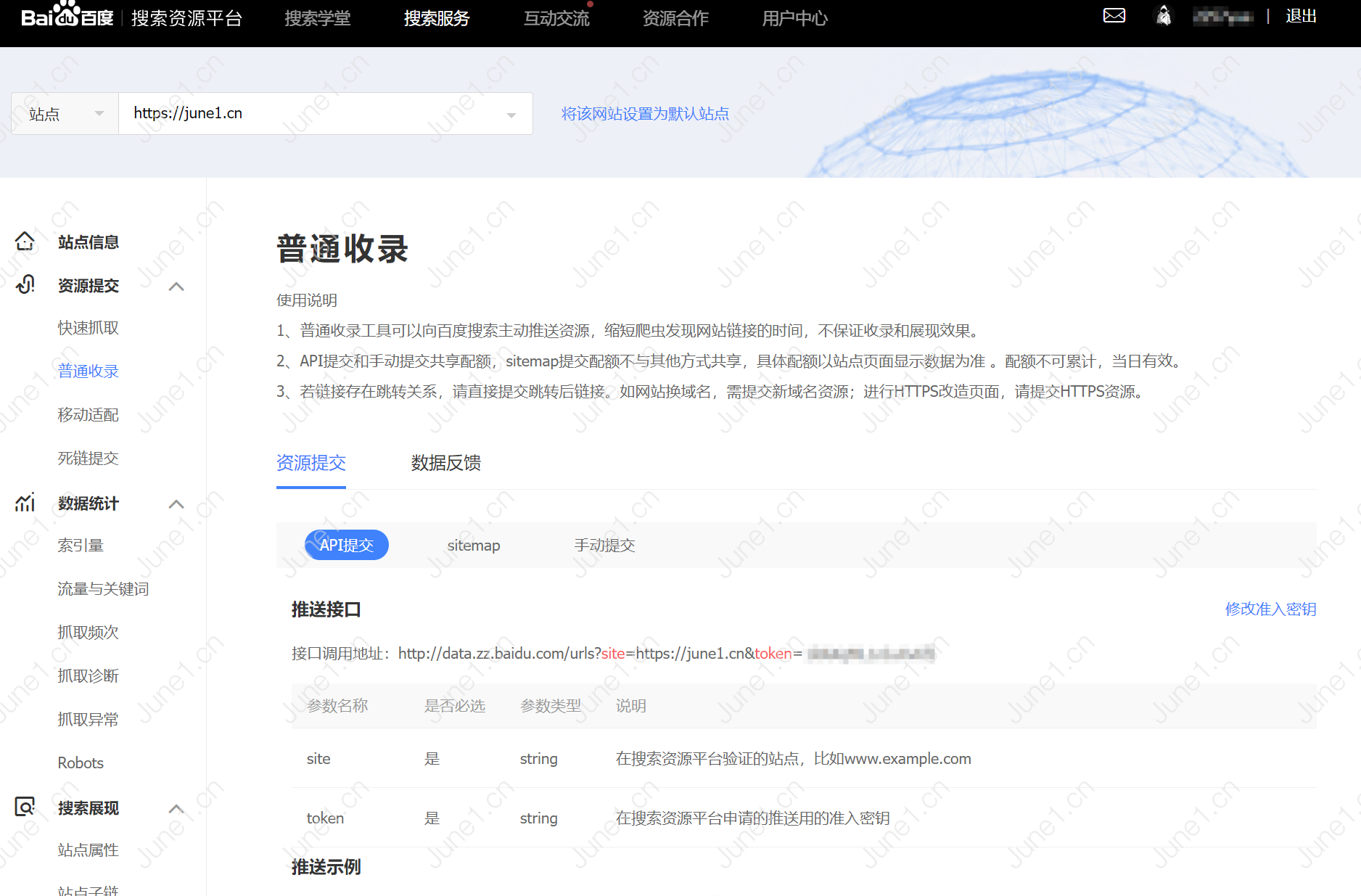Image resolution: width=1361 pixels, height=896 pixels.
Task: Open the 站点 type dropdown
Action: tap(65, 114)
